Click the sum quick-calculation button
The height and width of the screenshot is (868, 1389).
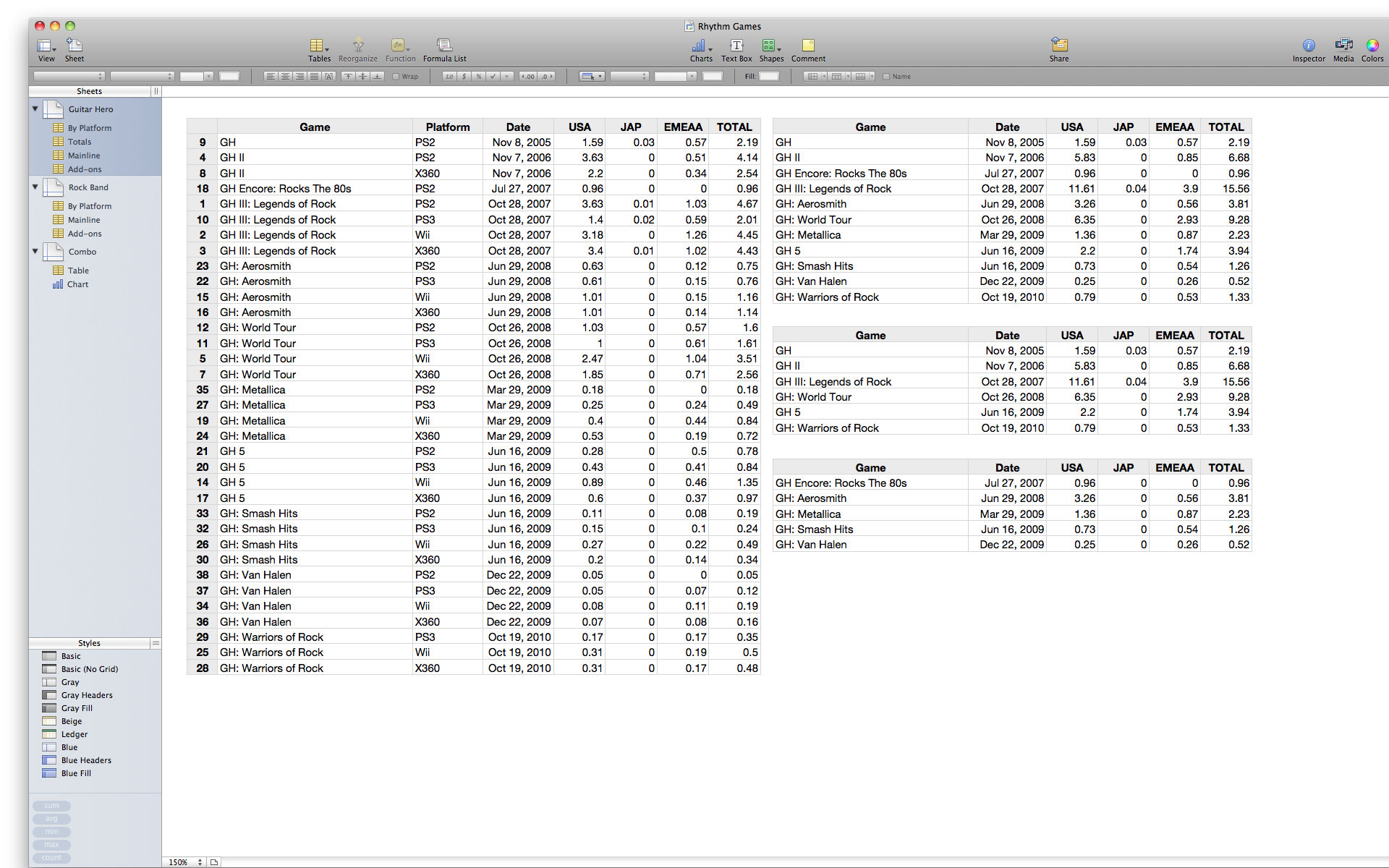(x=51, y=806)
